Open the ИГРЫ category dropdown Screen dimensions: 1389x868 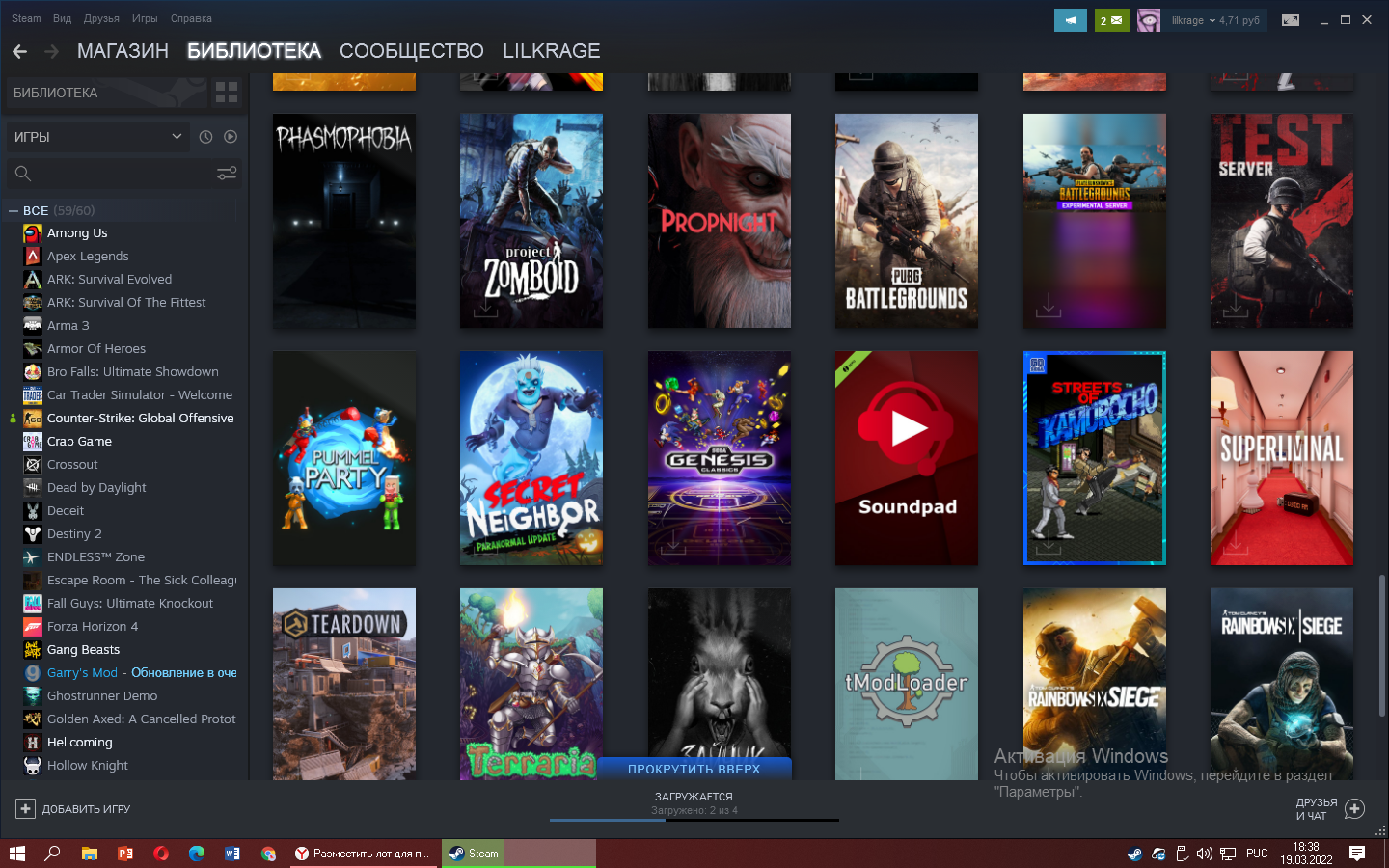pos(97,137)
